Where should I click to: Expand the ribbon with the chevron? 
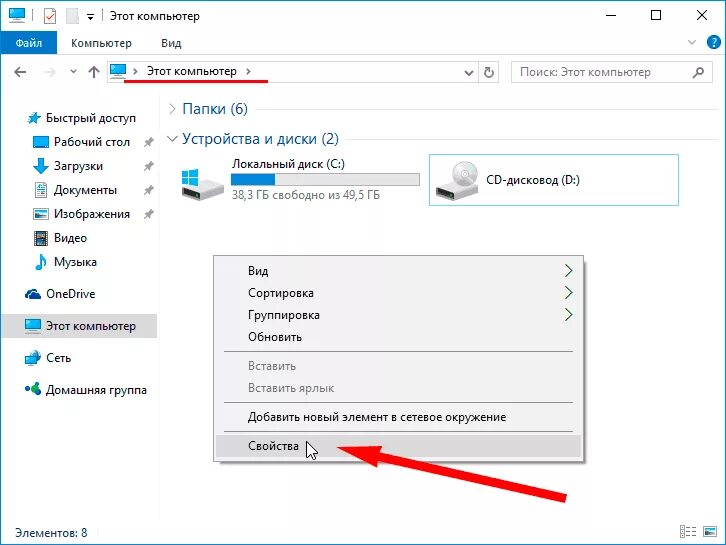(x=692, y=43)
